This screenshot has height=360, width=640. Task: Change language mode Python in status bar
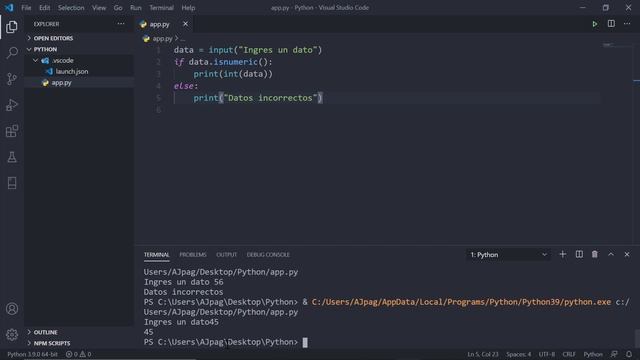pos(593,354)
